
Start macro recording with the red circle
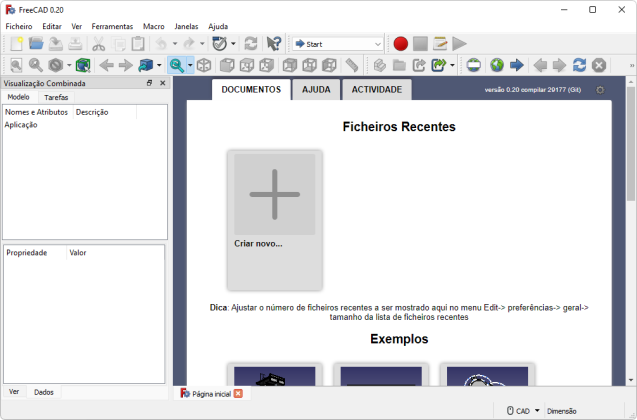coord(400,44)
